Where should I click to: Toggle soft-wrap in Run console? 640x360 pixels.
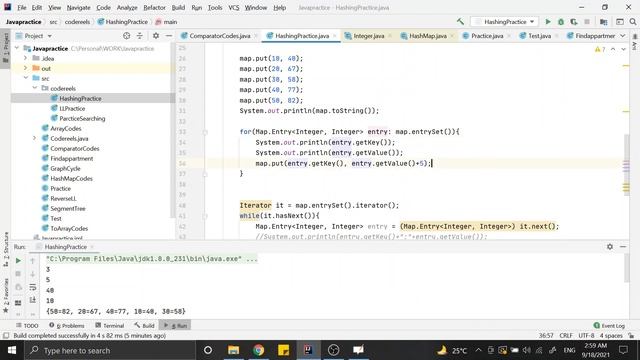(x=33, y=287)
